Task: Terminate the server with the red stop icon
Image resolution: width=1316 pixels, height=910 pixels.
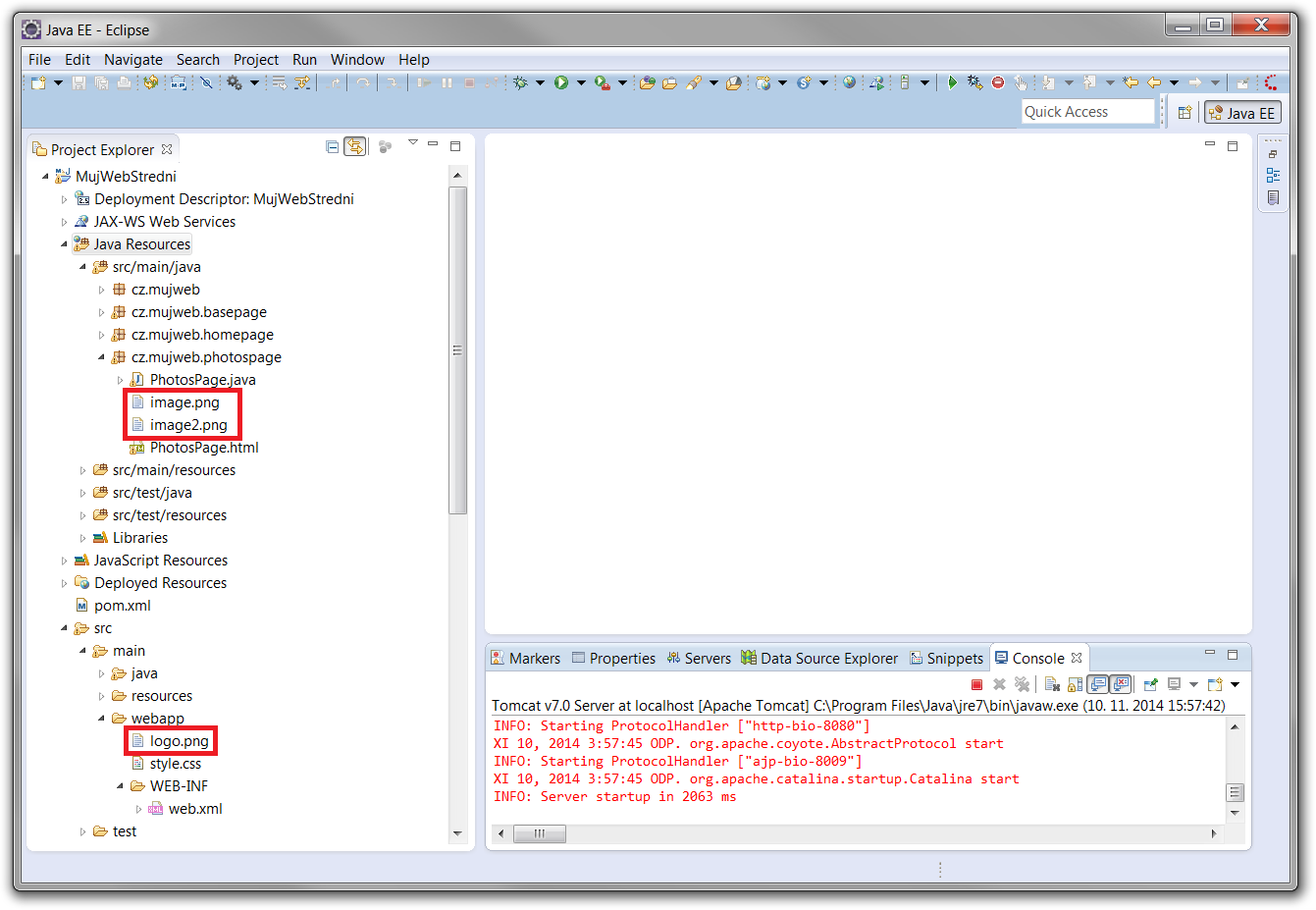Action: click(976, 684)
